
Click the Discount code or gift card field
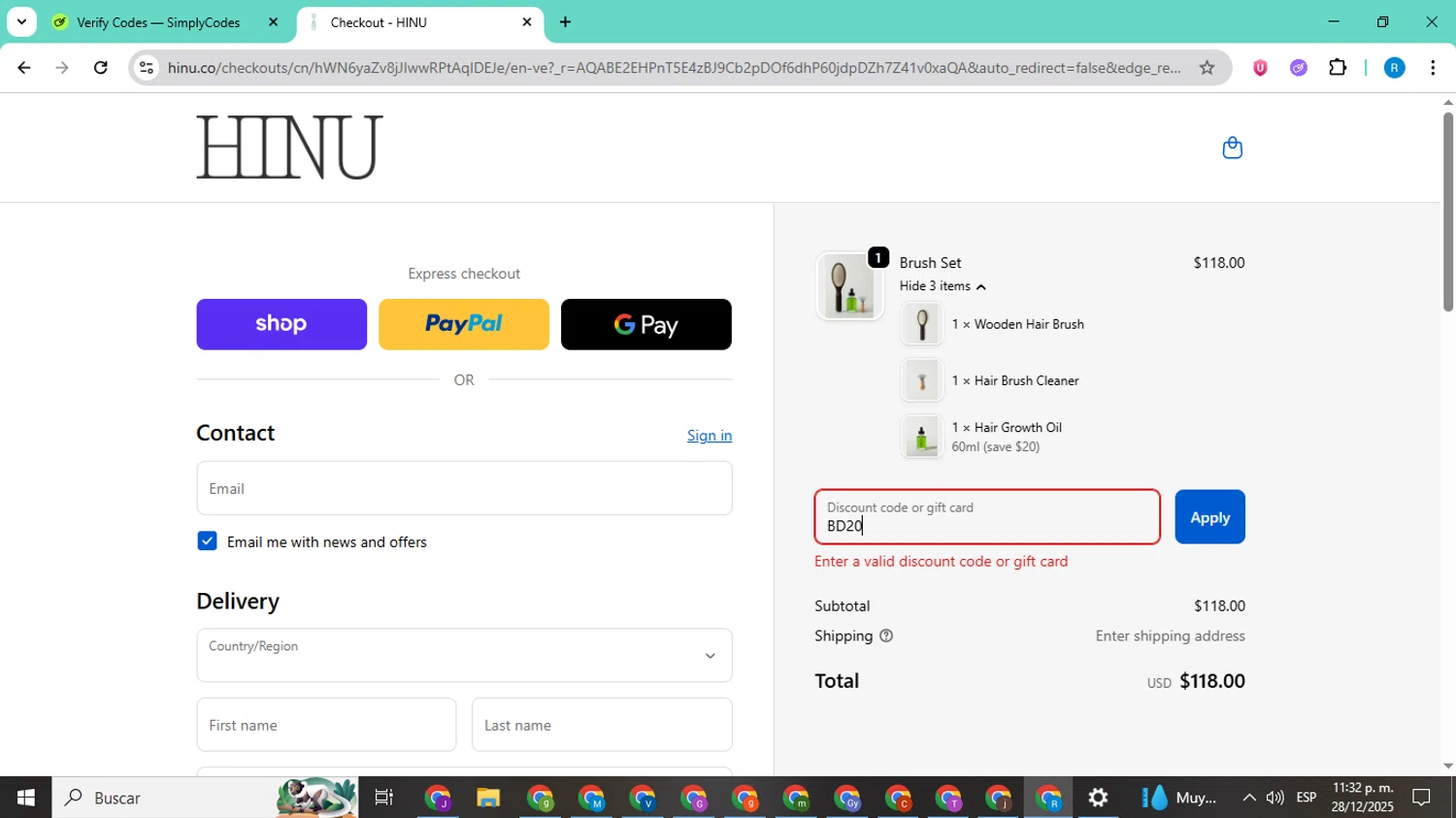click(x=987, y=517)
